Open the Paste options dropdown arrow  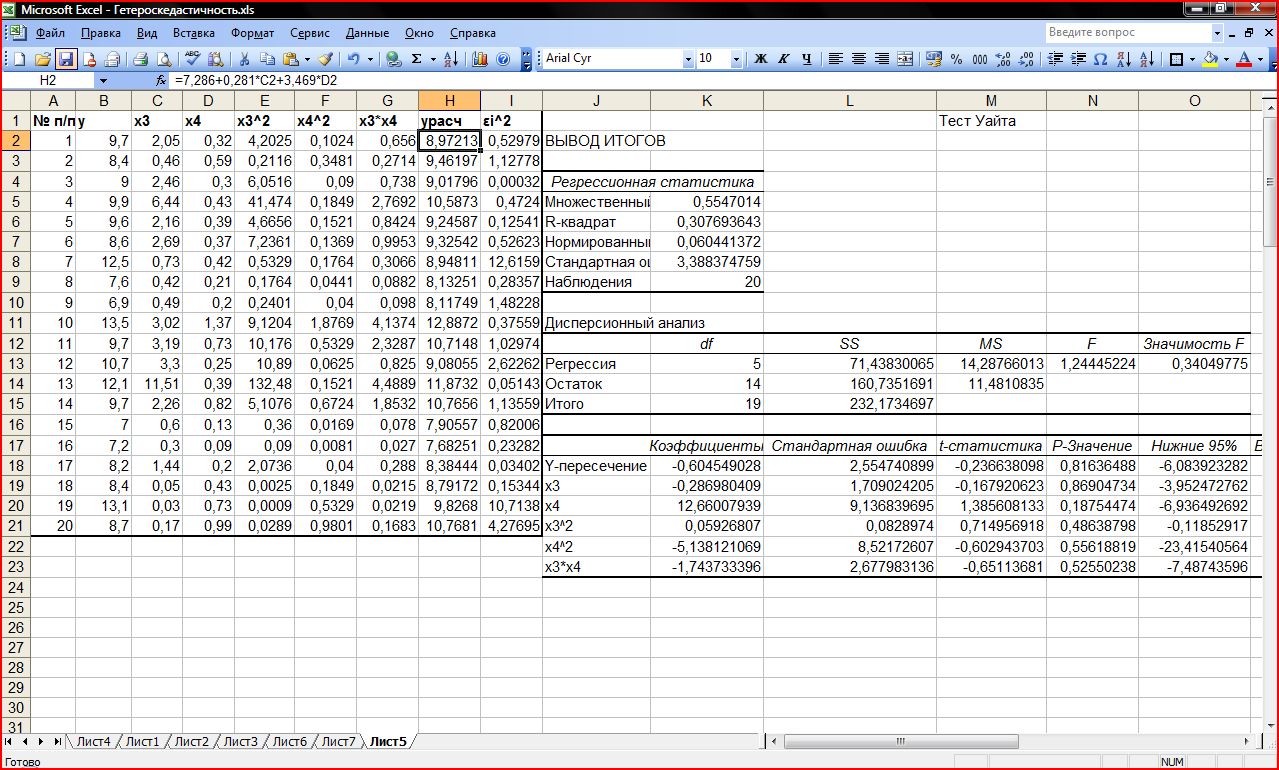point(307,59)
